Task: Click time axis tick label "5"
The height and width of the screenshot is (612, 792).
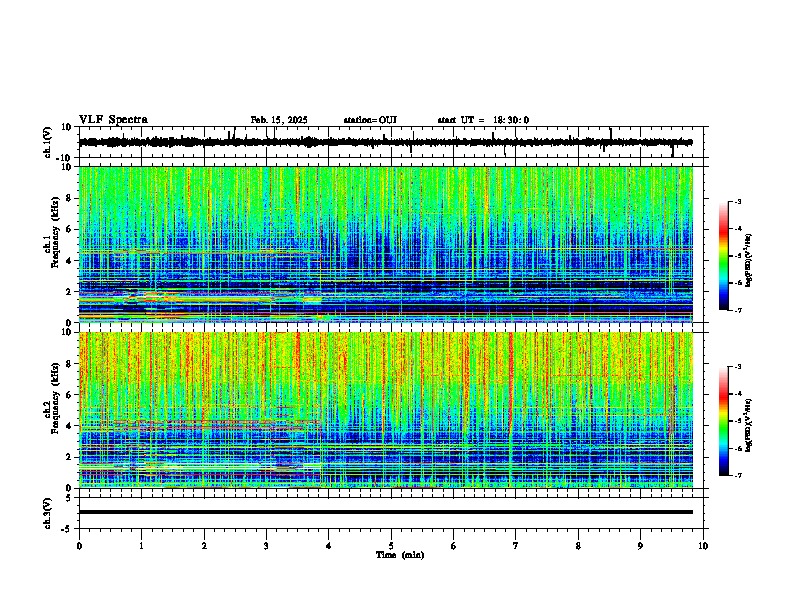Action: (391, 546)
